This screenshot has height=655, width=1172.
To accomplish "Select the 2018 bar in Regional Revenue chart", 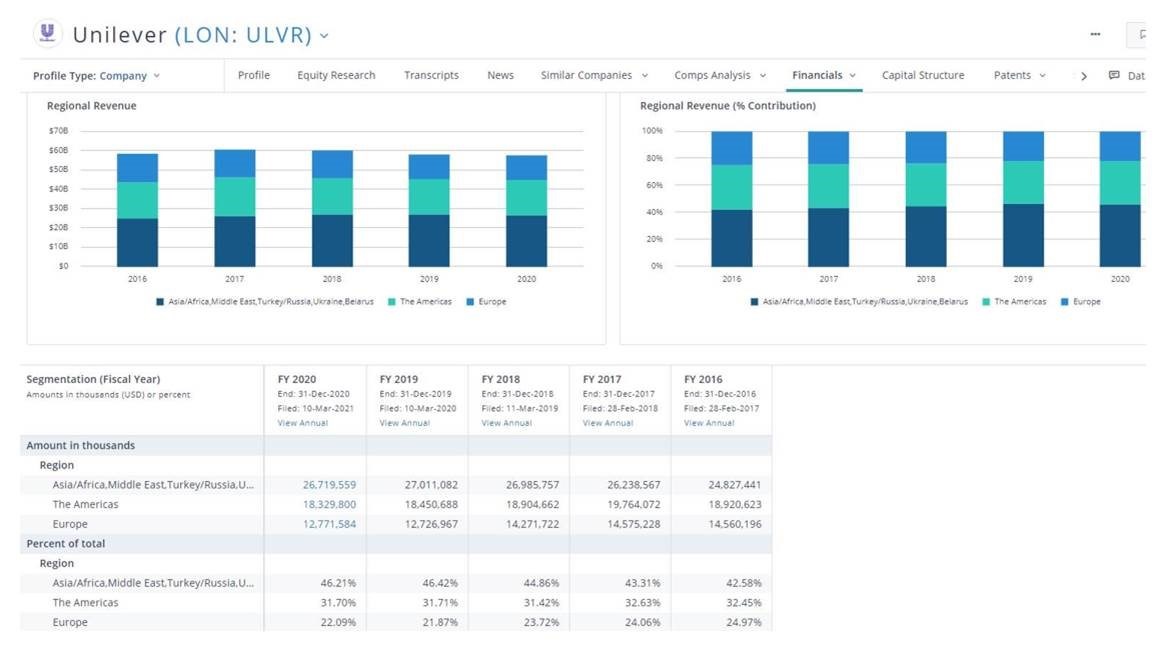I will (x=332, y=208).
